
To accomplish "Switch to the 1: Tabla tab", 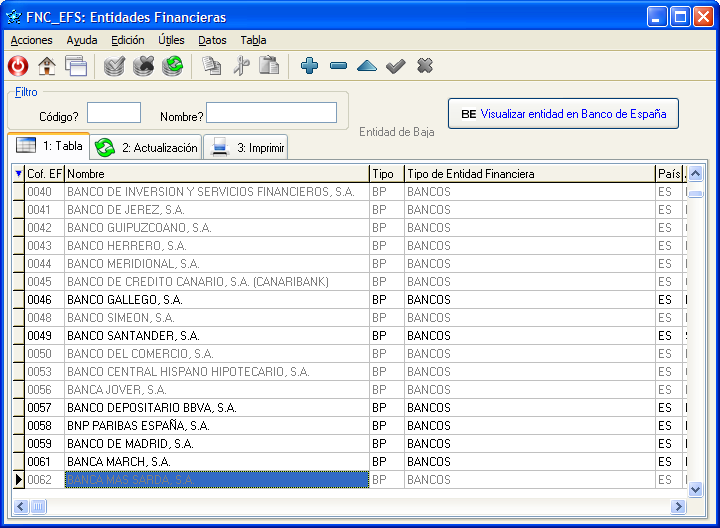I will pos(49,146).
